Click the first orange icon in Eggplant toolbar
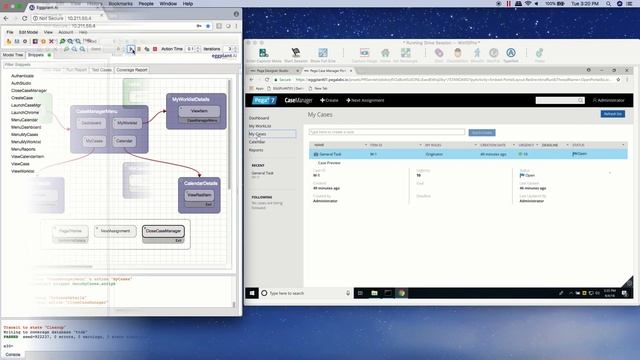The image size is (640, 360). pyautogui.click(x=9, y=41)
